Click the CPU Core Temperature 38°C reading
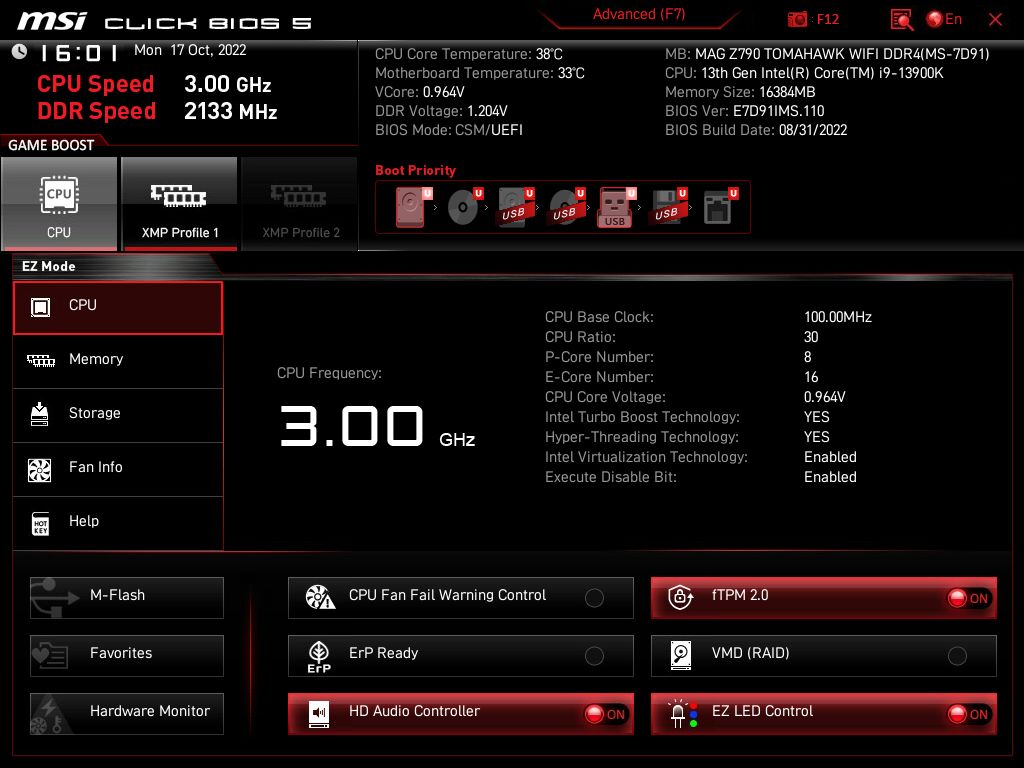 tap(469, 54)
